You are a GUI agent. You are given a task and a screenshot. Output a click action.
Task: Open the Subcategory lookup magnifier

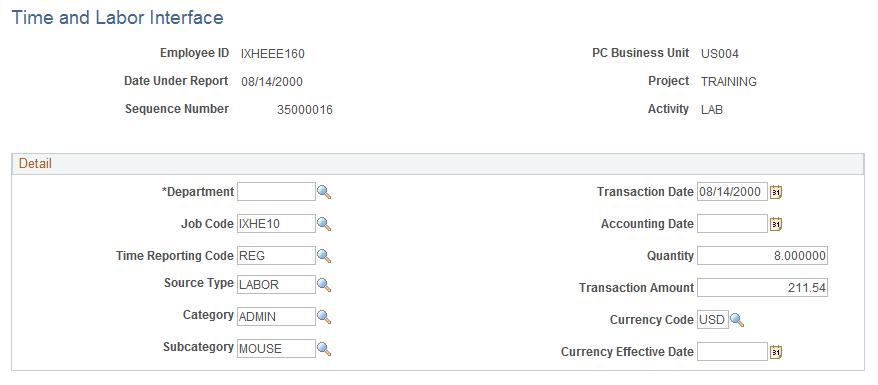coord(324,349)
